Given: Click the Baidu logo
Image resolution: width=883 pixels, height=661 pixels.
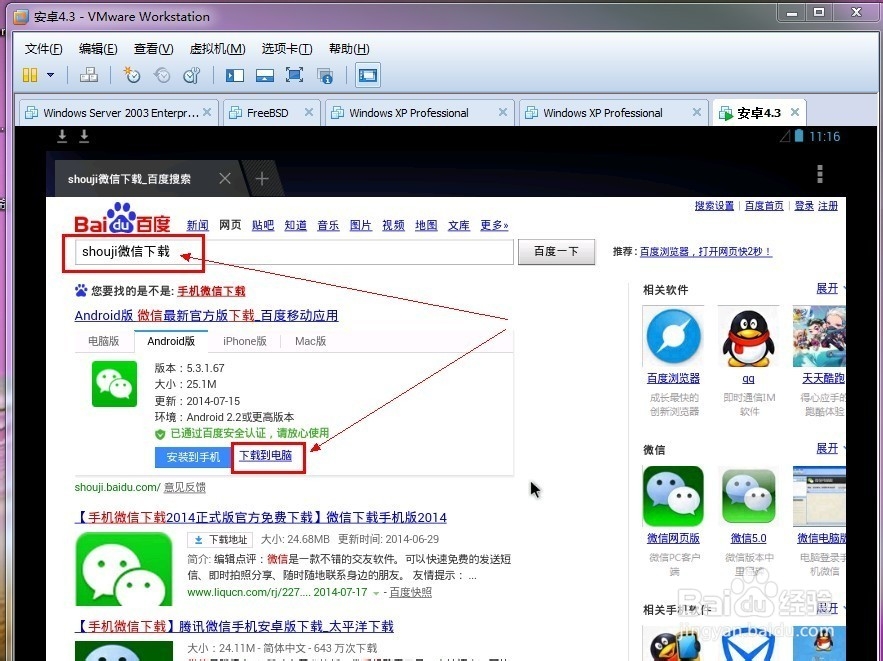Looking at the screenshot, I should coord(122,219).
